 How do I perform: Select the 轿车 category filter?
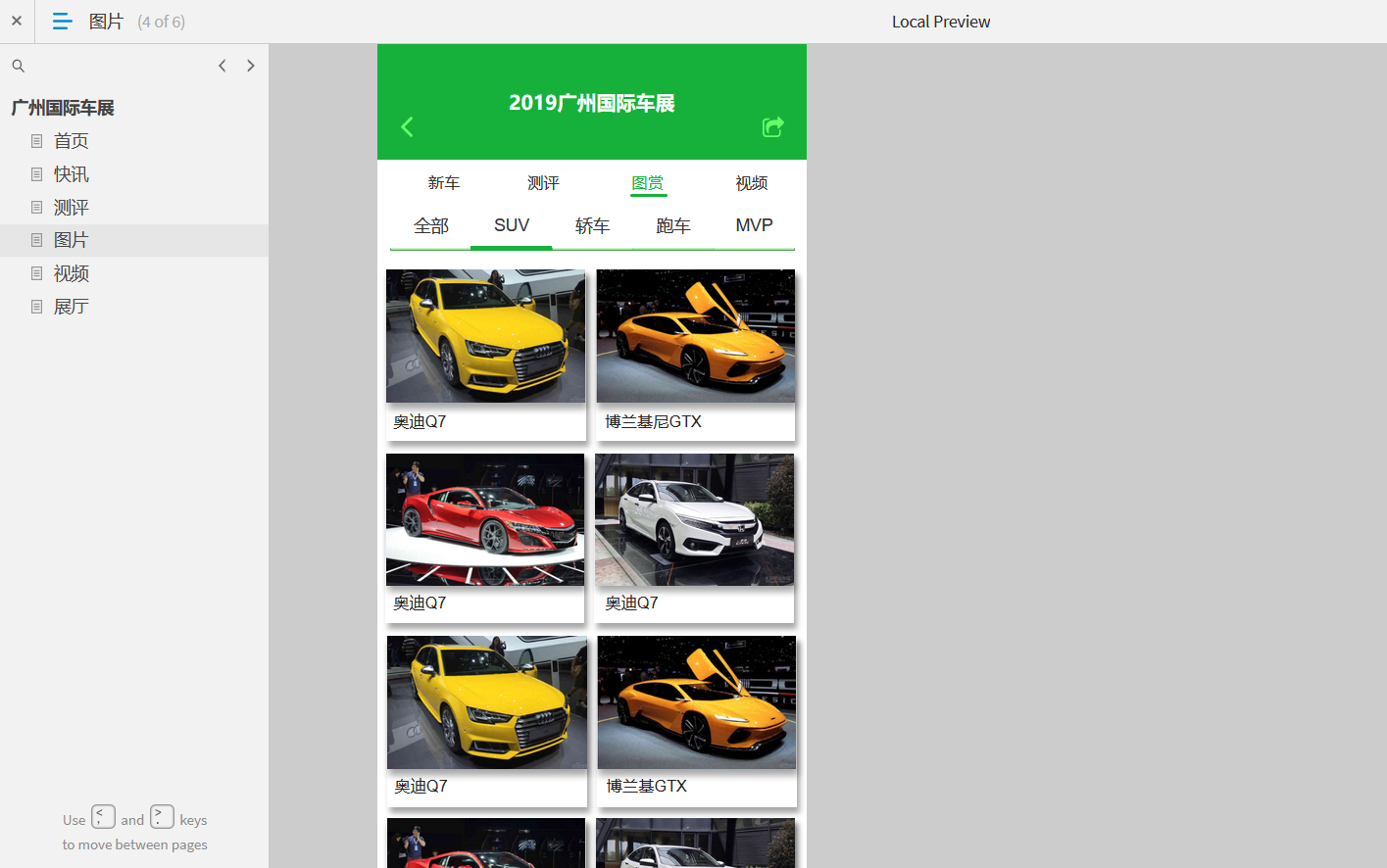point(592,226)
